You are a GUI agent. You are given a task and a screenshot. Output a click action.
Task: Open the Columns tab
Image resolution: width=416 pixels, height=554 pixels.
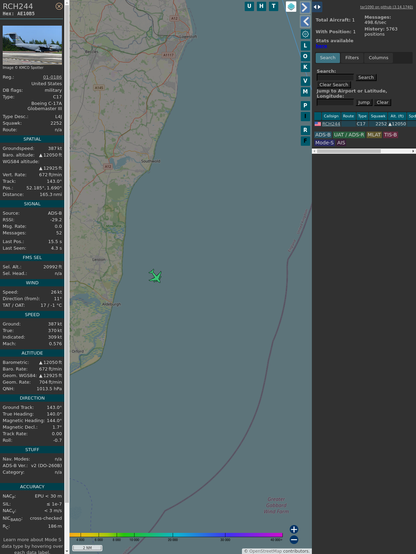(378, 58)
